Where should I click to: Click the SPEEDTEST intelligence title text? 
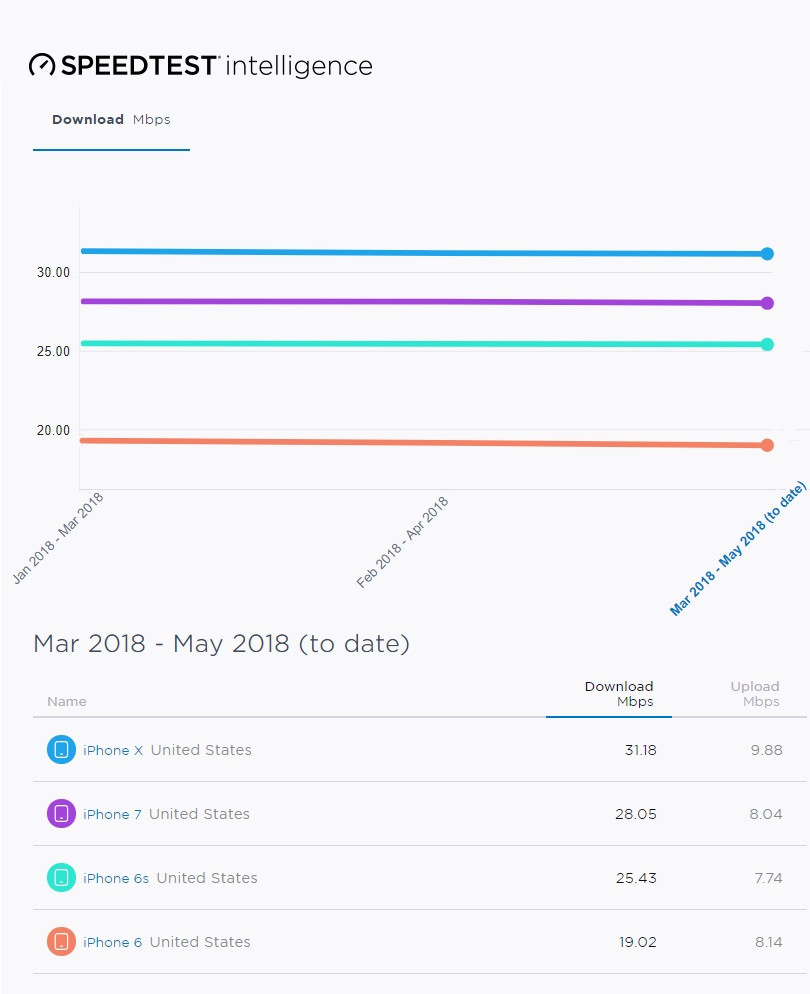click(216, 66)
